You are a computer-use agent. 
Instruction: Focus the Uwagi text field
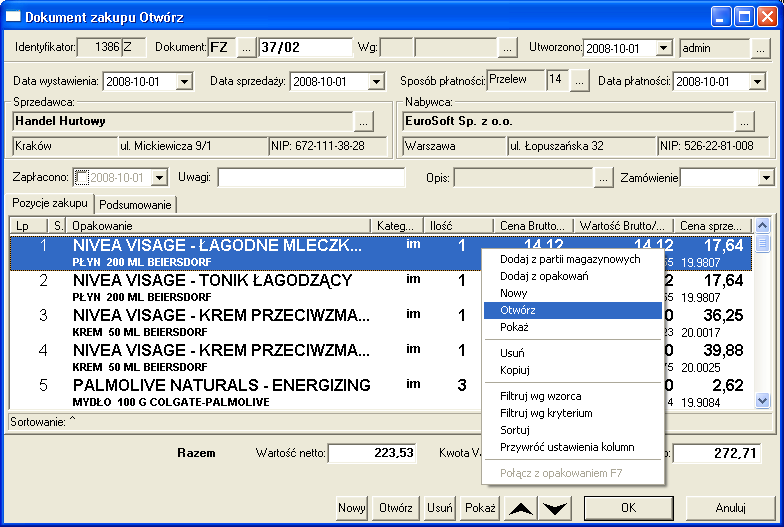tap(311, 178)
